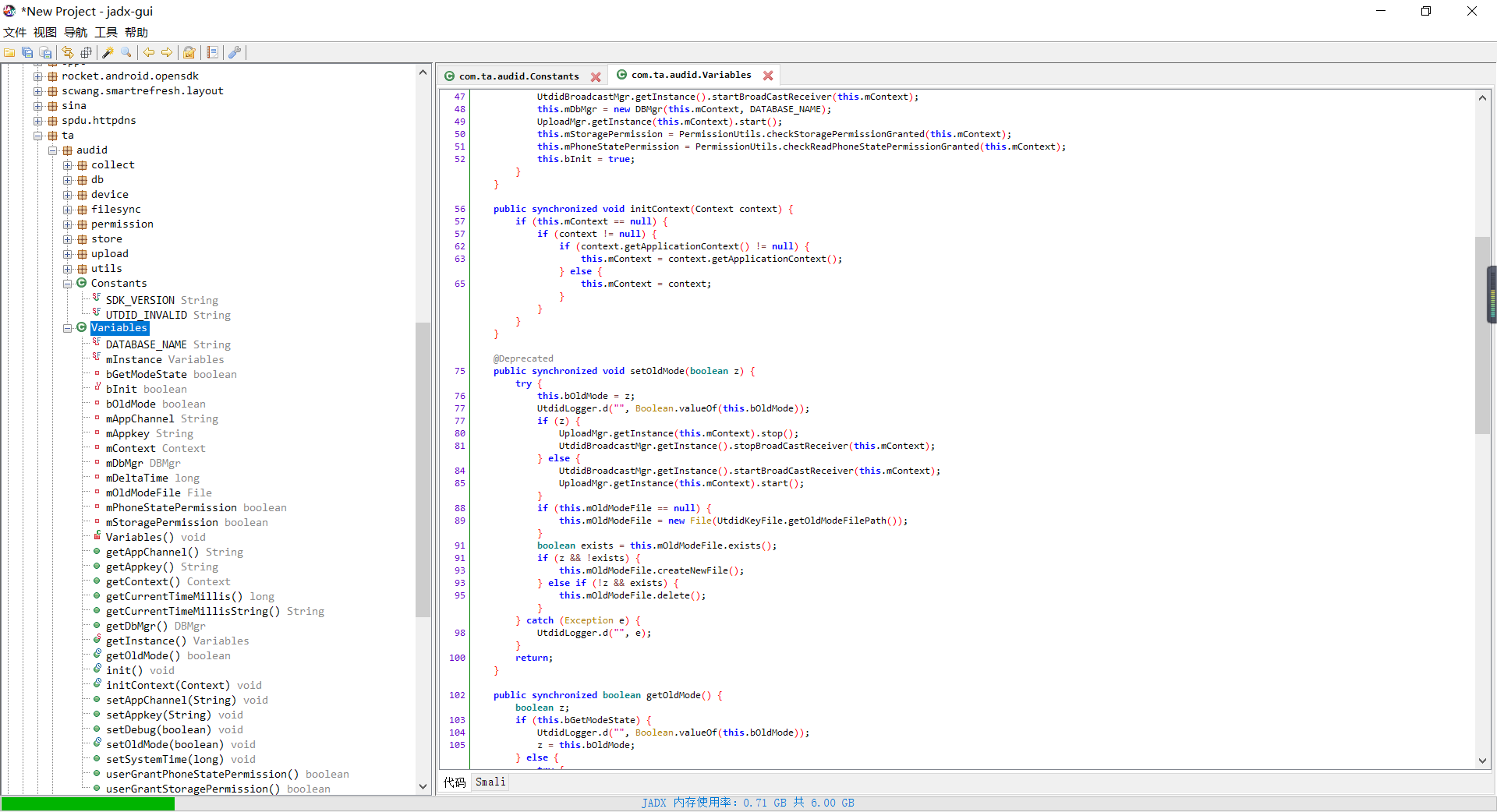Toggle flat package view
1497x812 pixels.
(x=86, y=52)
